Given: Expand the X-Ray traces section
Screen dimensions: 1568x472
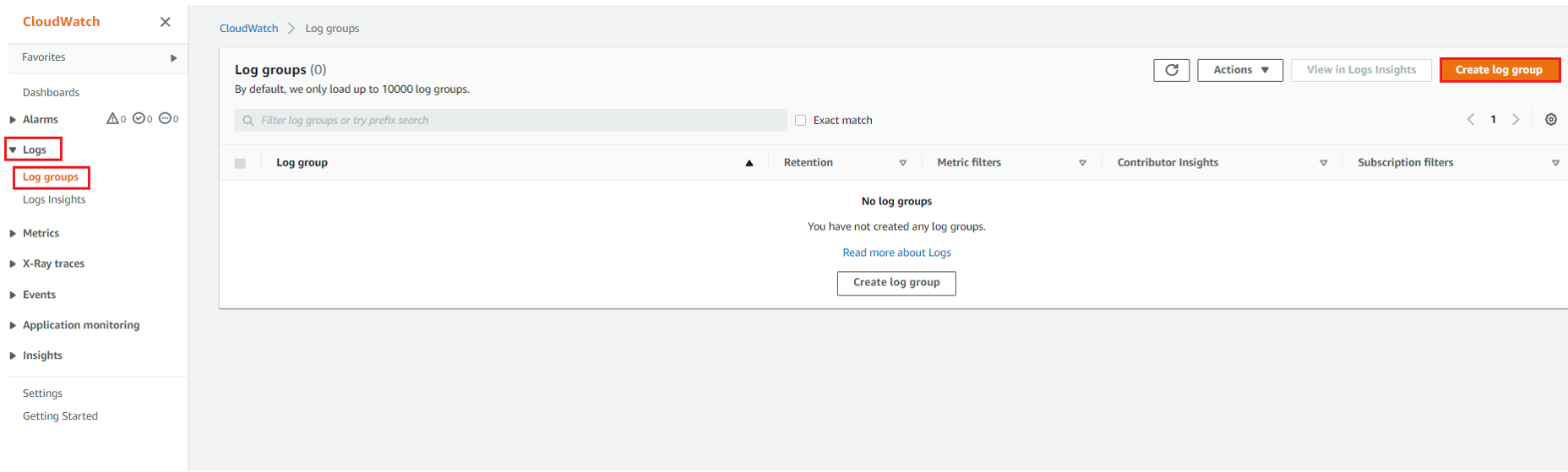Looking at the screenshot, I should [x=13, y=264].
